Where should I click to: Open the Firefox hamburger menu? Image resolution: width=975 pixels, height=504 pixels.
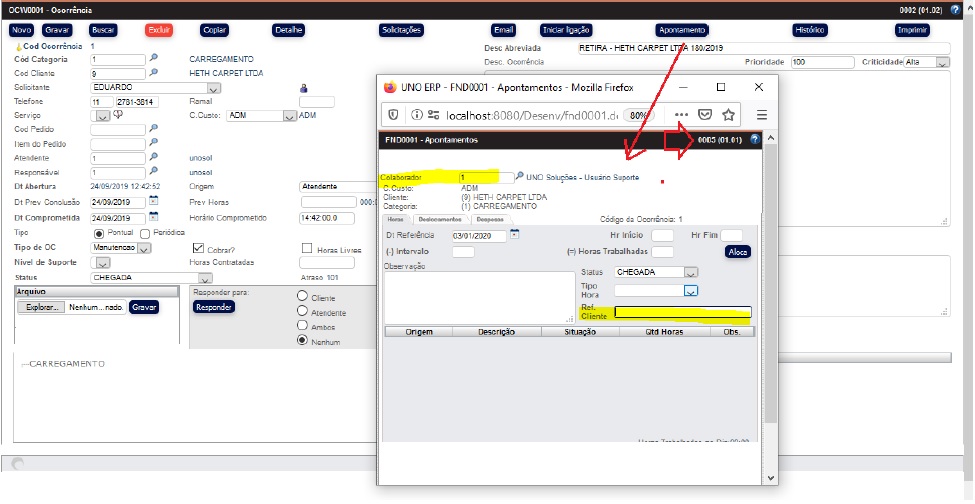tap(762, 115)
